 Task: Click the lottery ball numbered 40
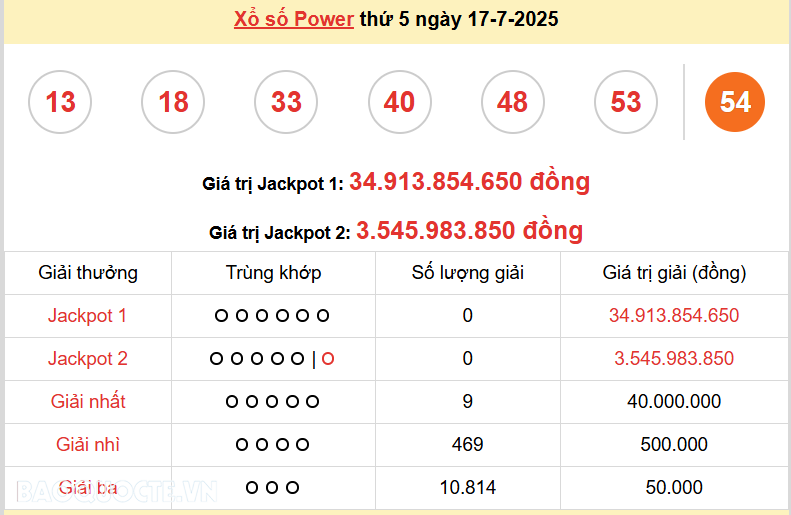click(x=400, y=102)
